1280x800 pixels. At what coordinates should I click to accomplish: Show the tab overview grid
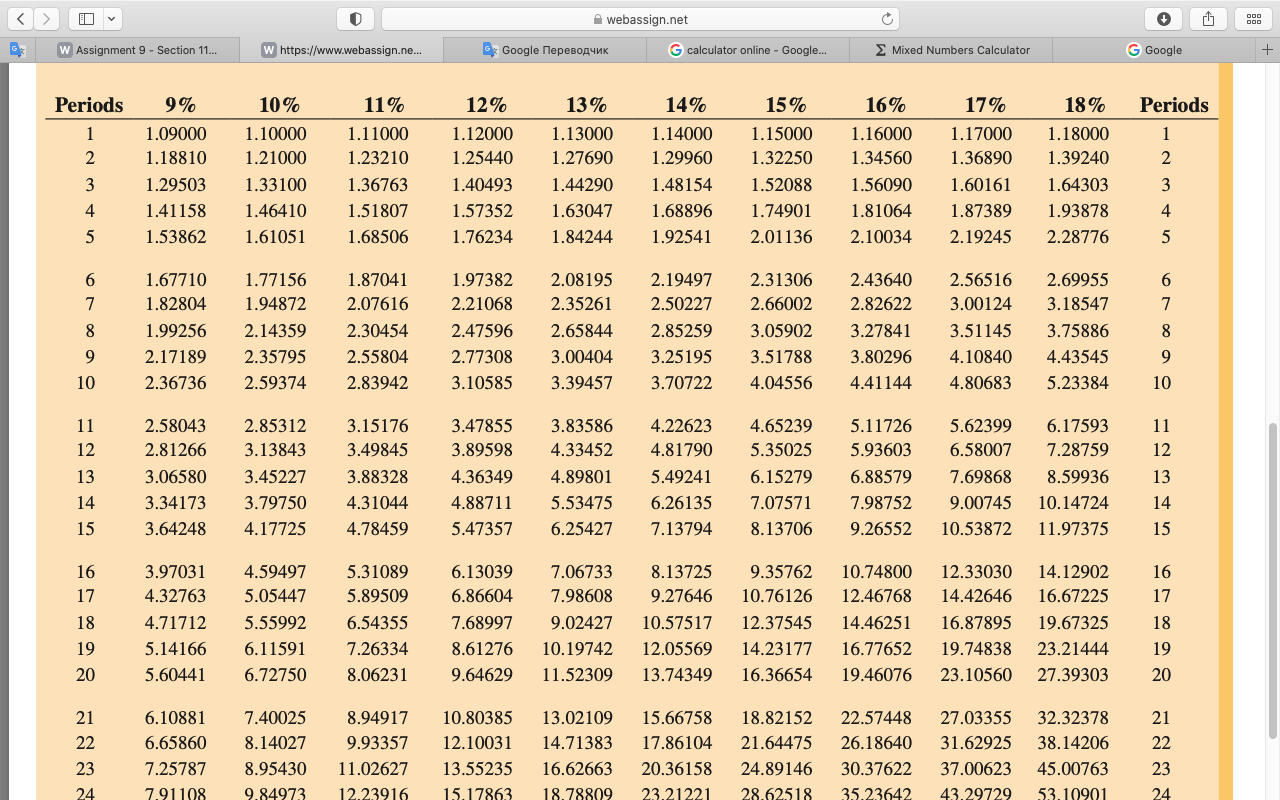[x=1254, y=19]
